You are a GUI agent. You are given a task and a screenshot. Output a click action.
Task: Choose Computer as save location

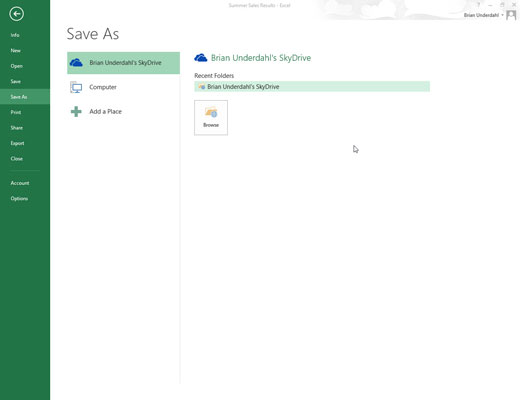coord(123,87)
